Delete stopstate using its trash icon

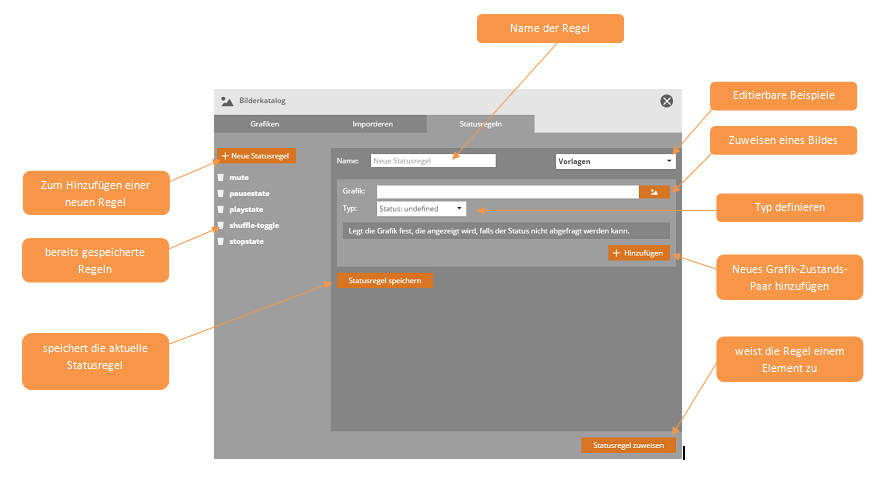[x=221, y=242]
